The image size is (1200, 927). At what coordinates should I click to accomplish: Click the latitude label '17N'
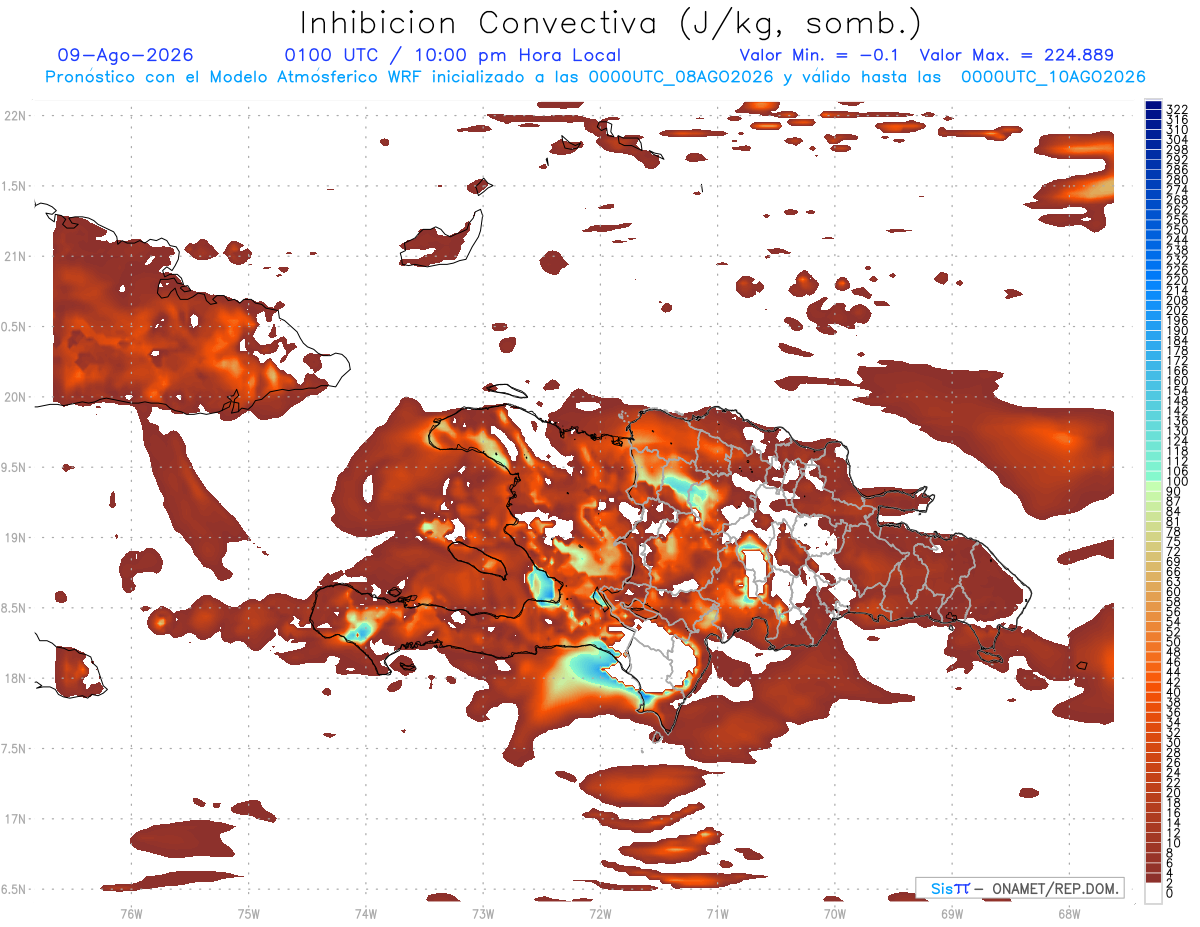pos(14,819)
